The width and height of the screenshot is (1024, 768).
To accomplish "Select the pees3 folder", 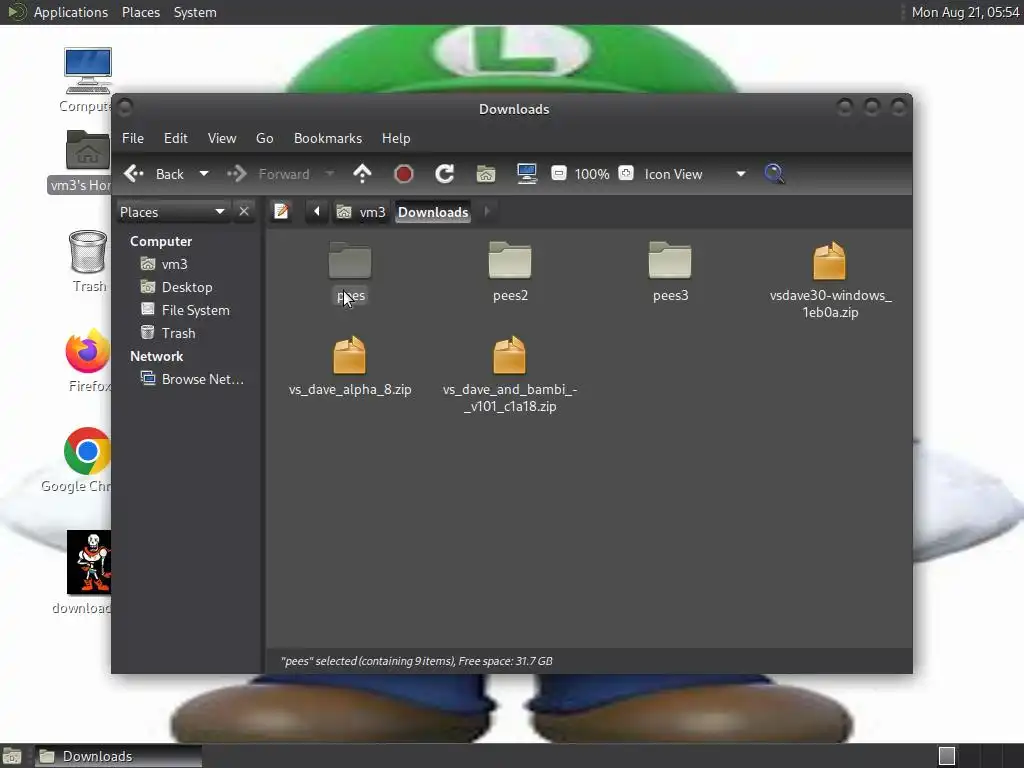I will pos(670,272).
